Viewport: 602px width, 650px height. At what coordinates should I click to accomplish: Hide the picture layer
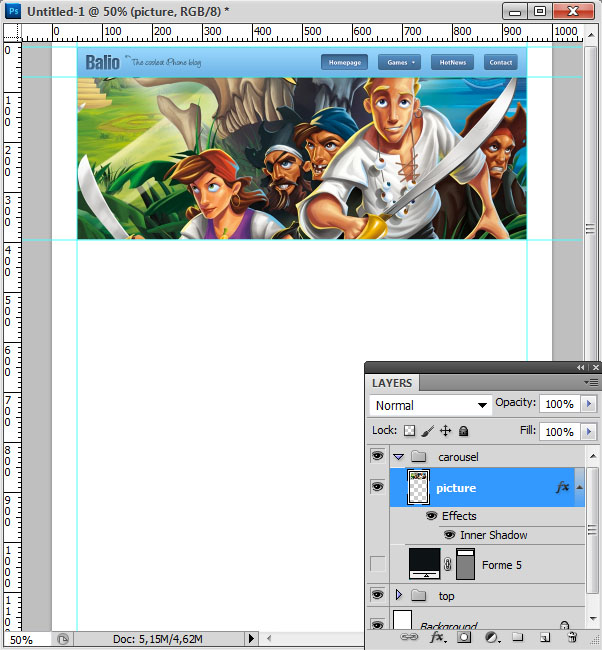coord(377,486)
